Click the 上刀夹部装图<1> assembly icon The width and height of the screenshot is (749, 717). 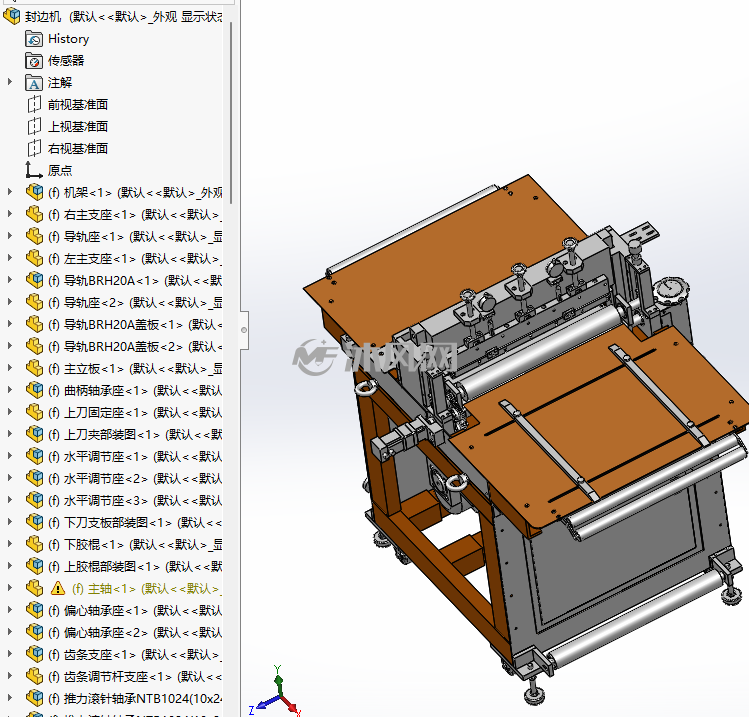(x=34, y=434)
